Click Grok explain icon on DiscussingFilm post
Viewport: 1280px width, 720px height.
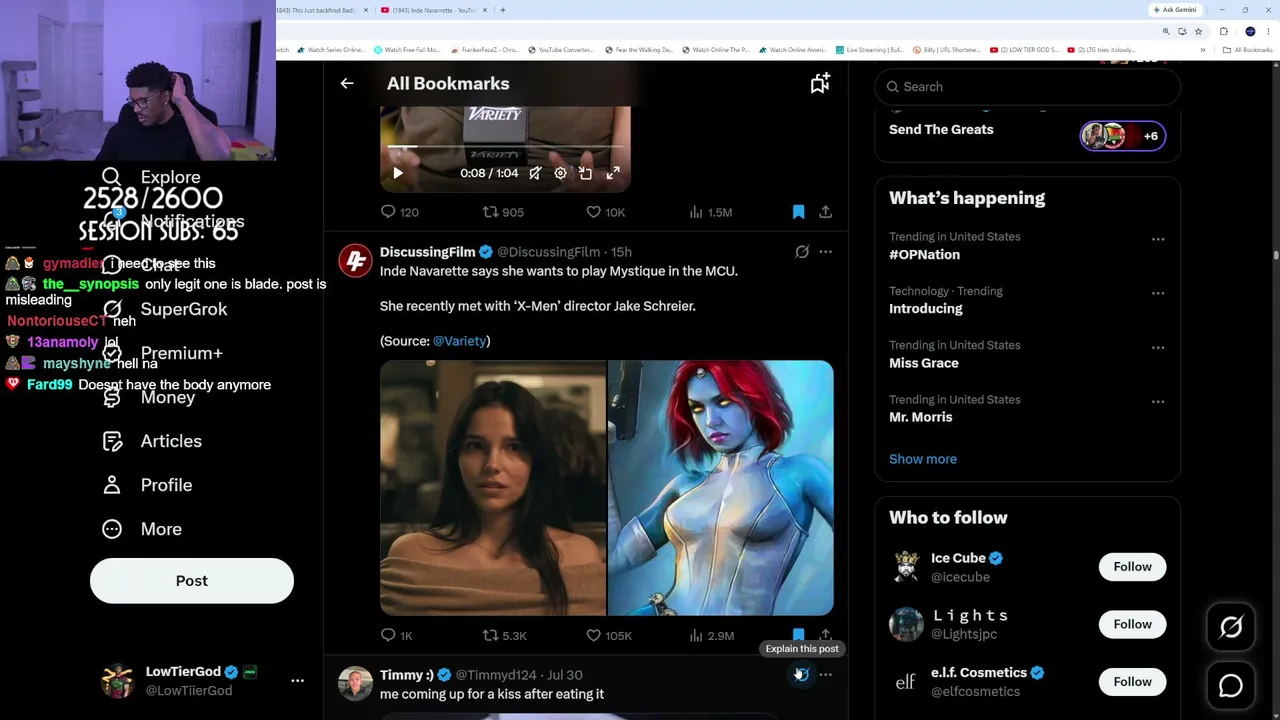coord(802,252)
